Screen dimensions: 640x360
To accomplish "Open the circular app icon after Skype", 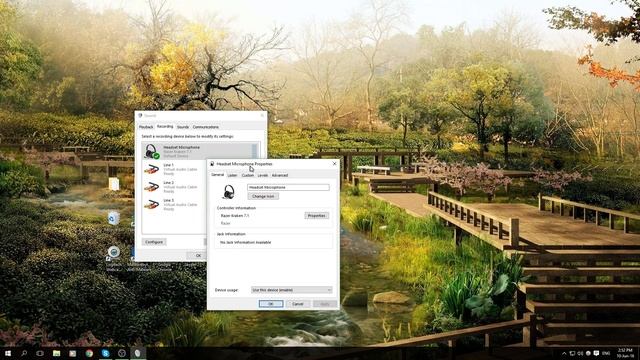I will (122, 353).
